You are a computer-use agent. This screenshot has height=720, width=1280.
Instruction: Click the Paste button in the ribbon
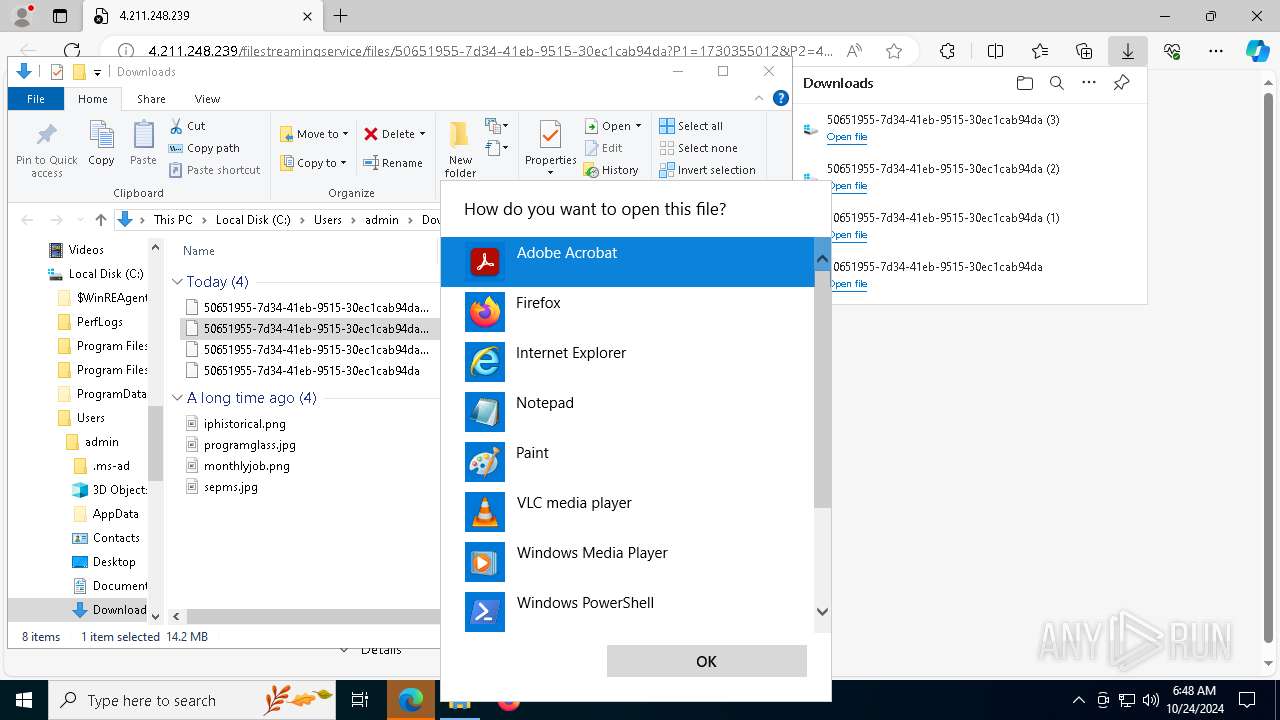pyautogui.click(x=143, y=143)
